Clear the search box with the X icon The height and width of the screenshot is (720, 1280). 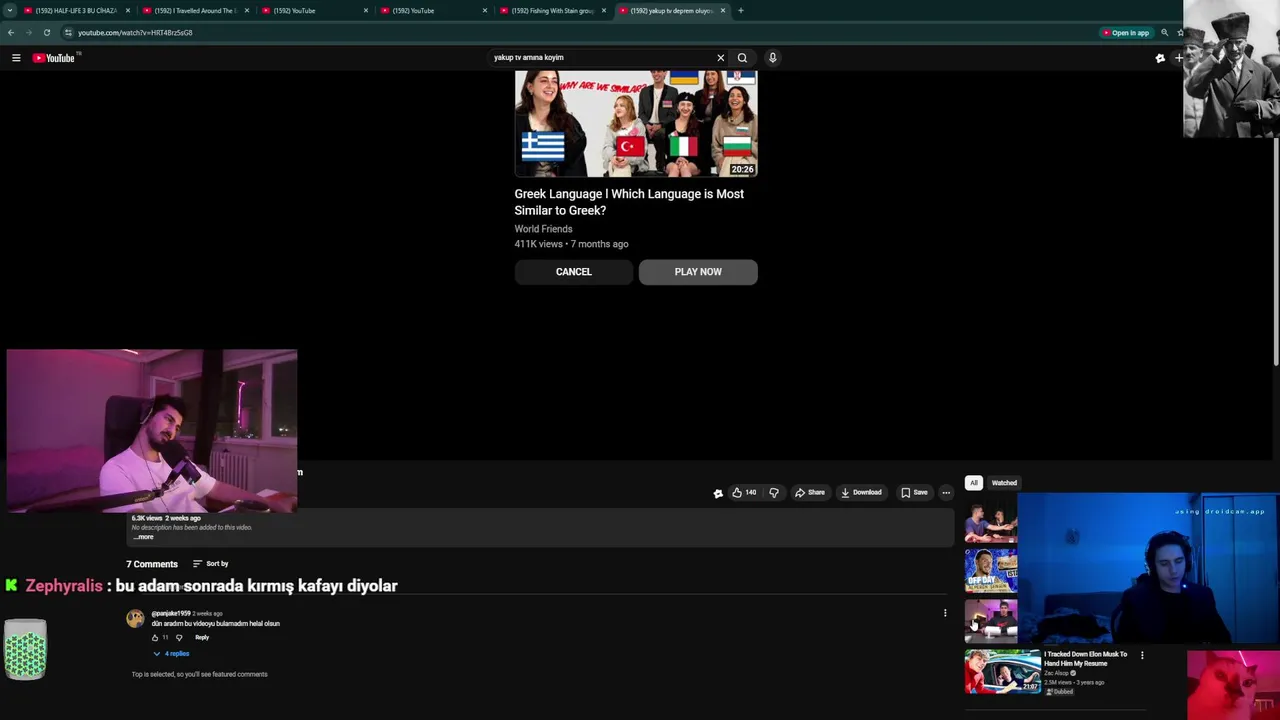tap(720, 58)
